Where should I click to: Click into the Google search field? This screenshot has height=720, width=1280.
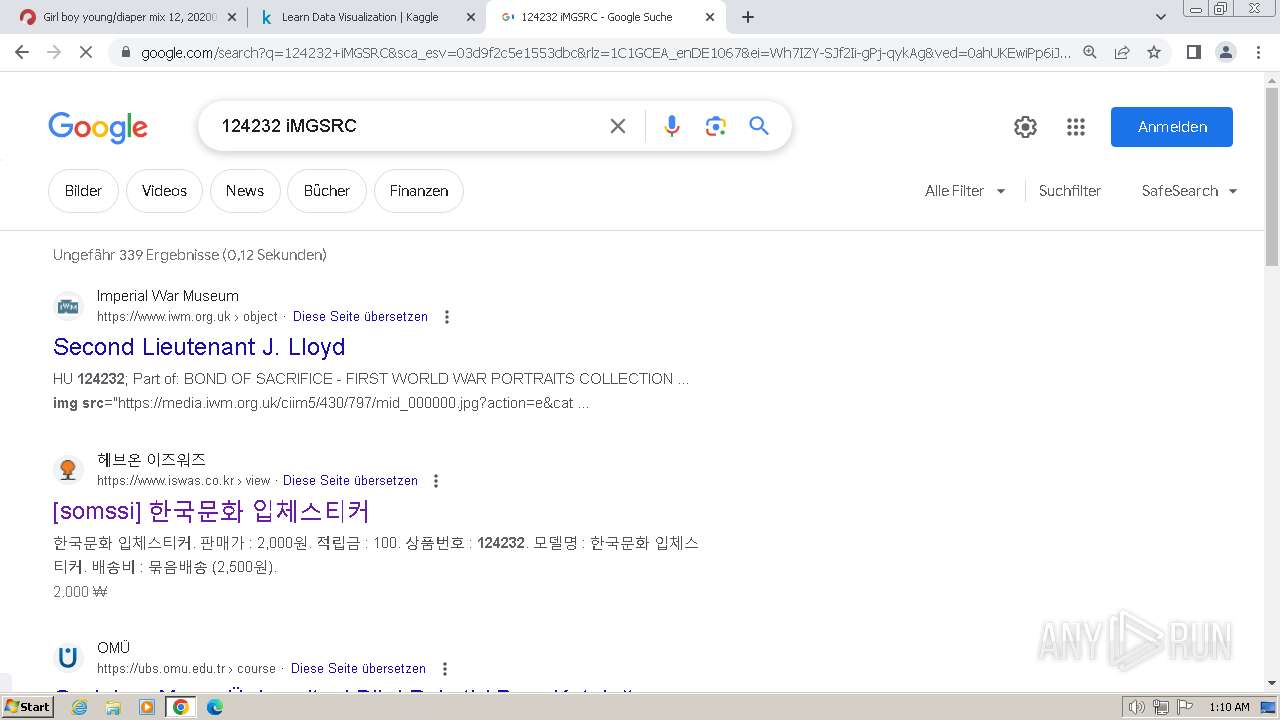tap(410, 126)
